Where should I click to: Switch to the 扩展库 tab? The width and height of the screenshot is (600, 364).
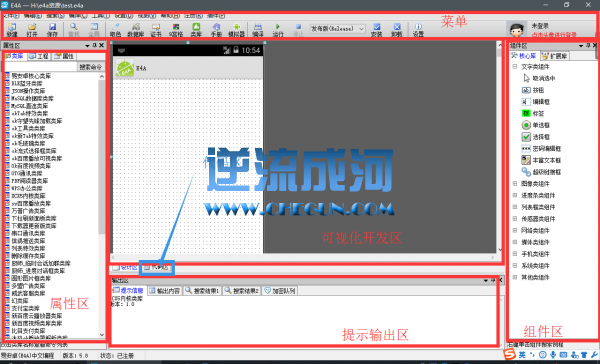(x=555, y=56)
